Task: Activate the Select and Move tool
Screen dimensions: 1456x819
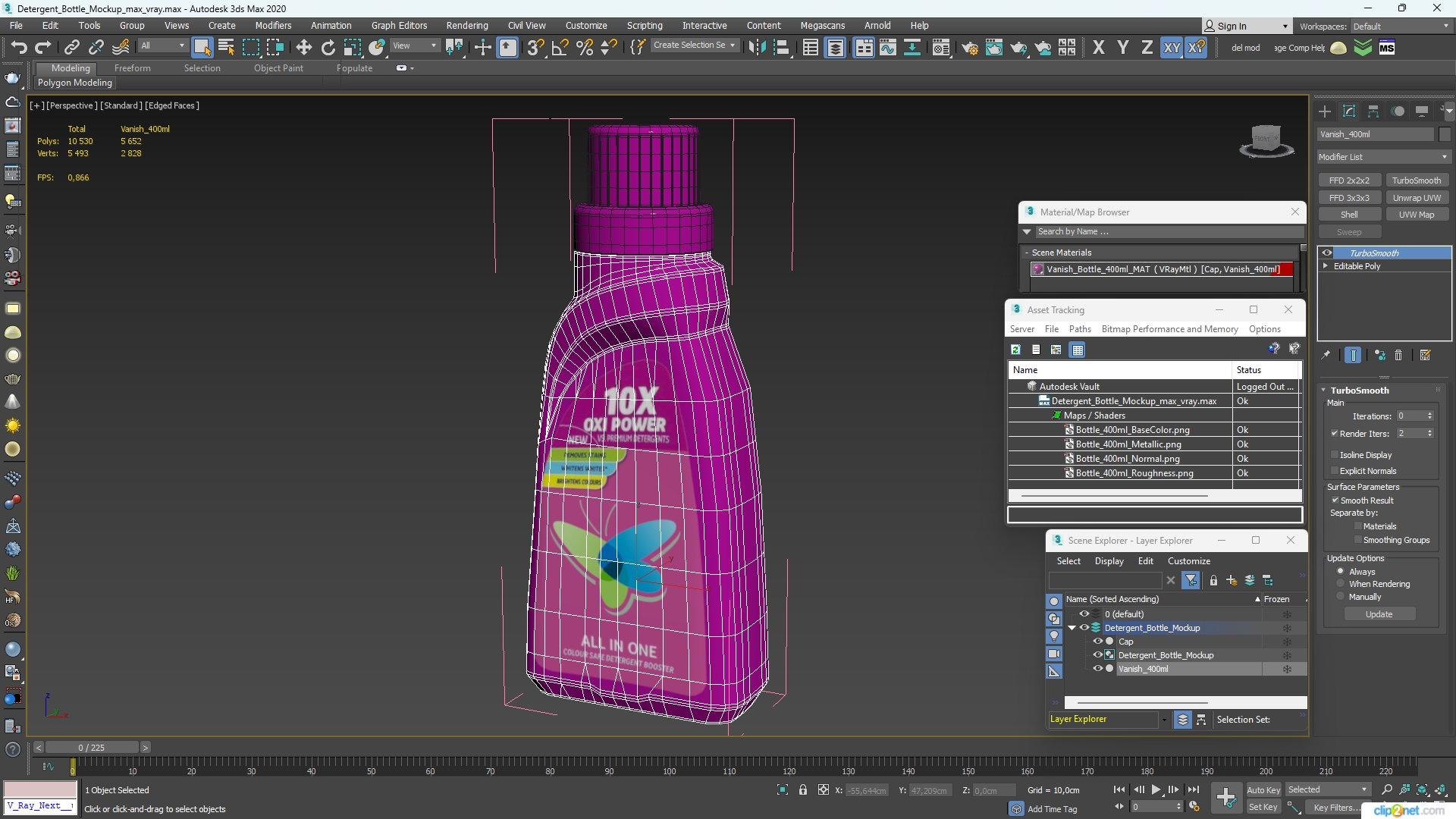Action: 303,48
